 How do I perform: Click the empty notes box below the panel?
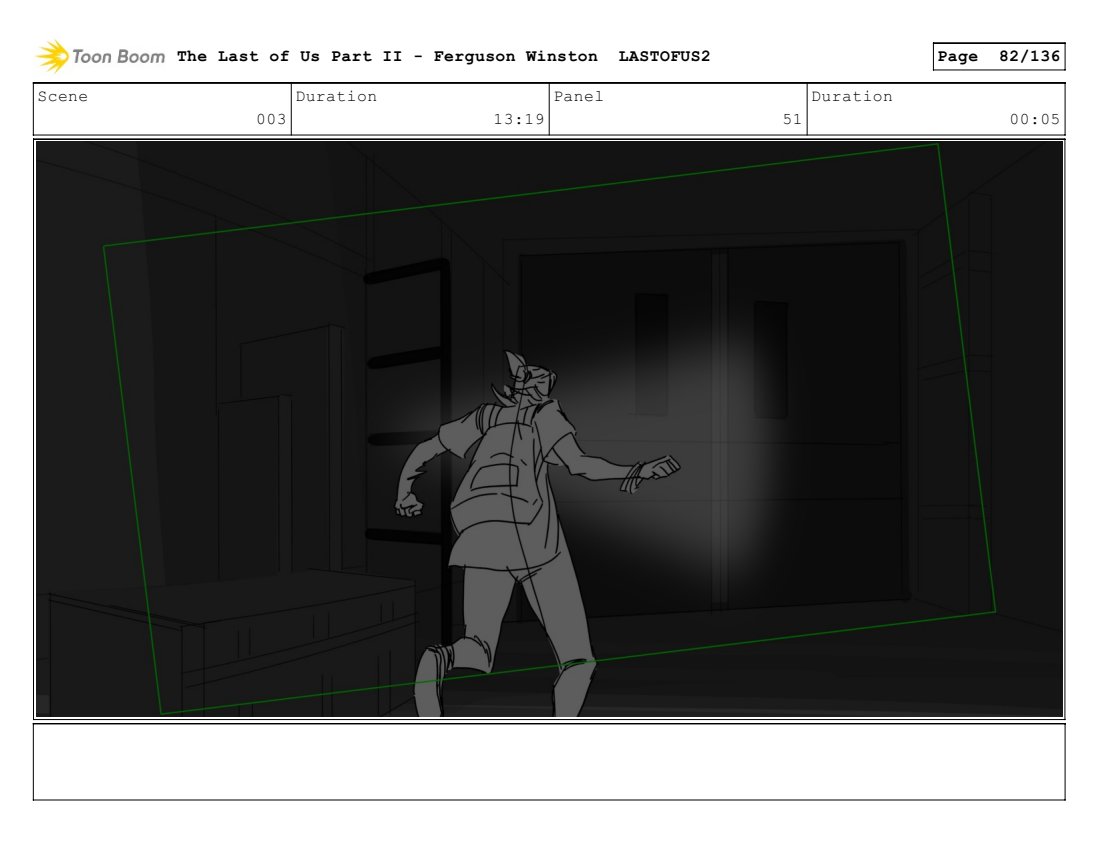pyautogui.click(x=549, y=762)
